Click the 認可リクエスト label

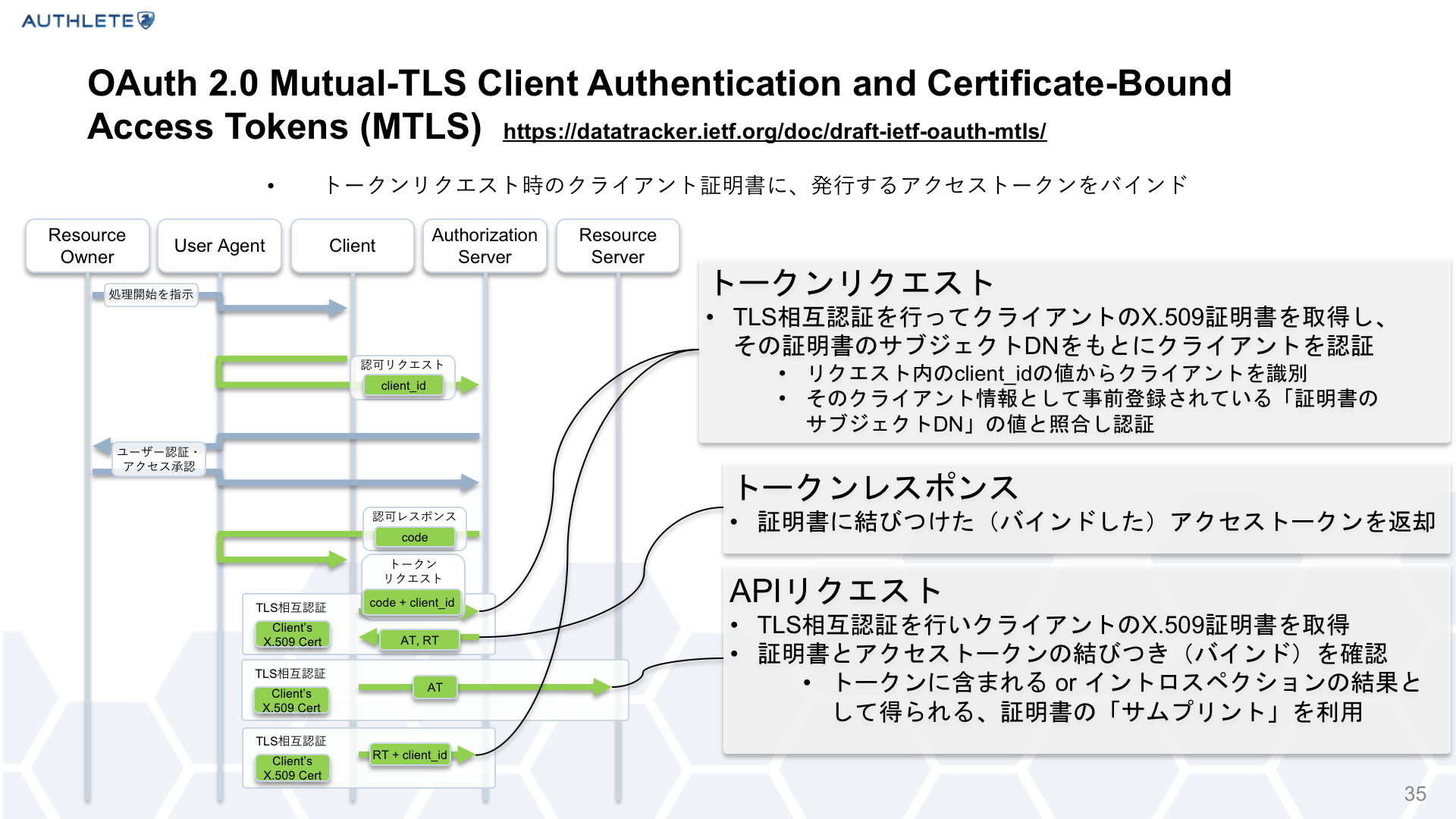(x=402, y=365)
